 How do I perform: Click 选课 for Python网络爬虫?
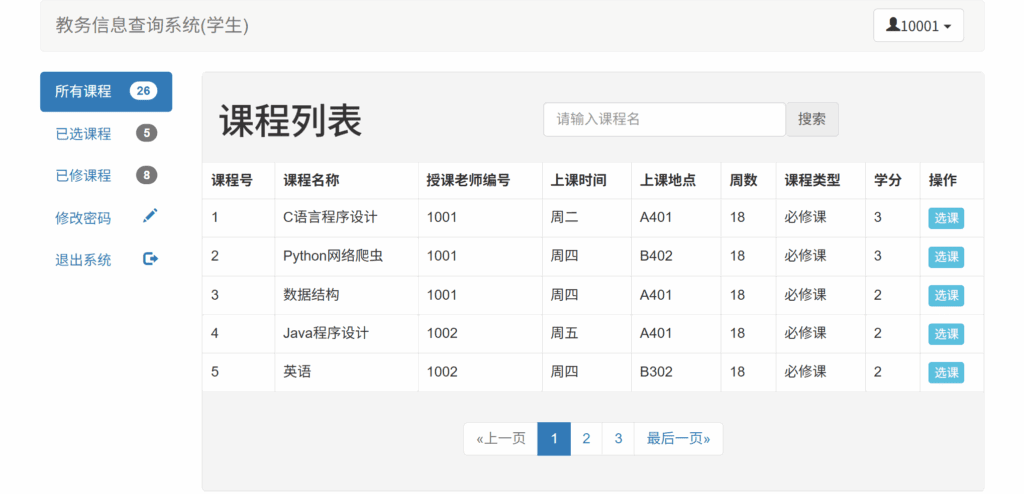(x=946, y=257)
